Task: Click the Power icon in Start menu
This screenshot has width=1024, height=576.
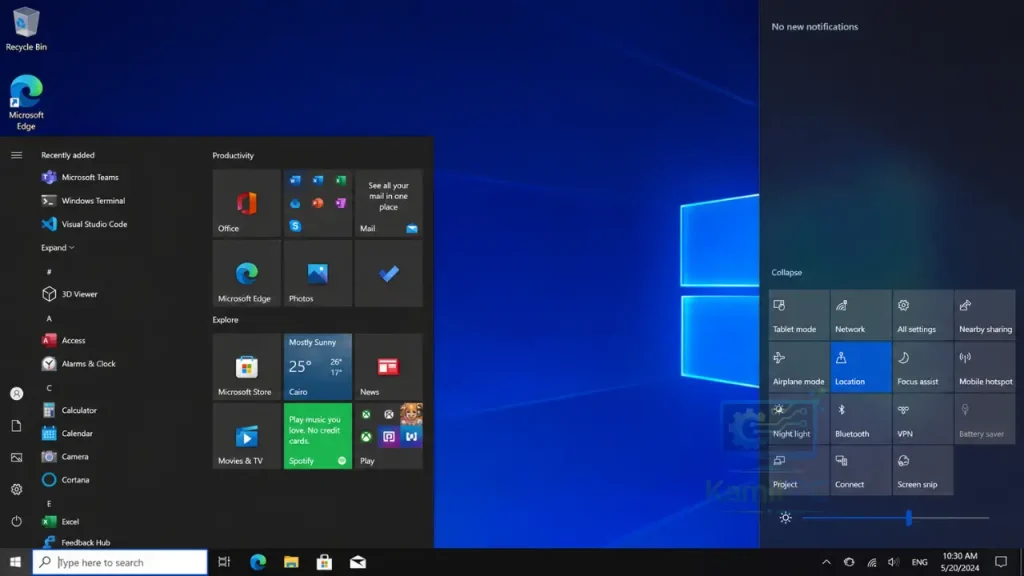Action: click(16, 521)
